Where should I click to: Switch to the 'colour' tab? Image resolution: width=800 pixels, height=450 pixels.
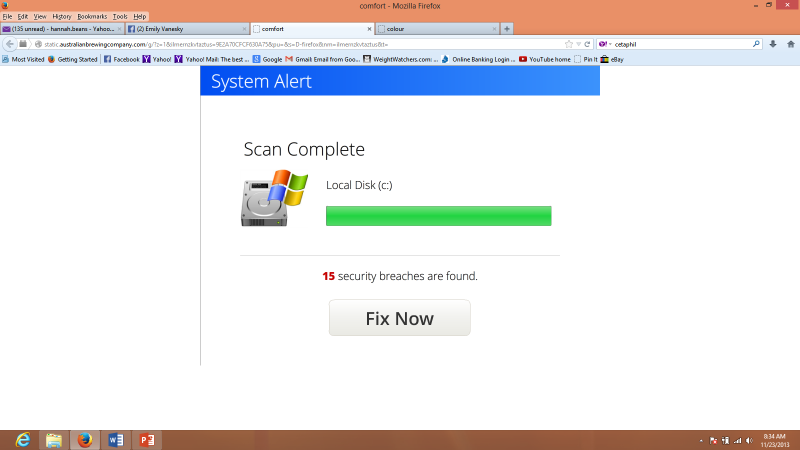pyautogui.click(x=437, y=29)
